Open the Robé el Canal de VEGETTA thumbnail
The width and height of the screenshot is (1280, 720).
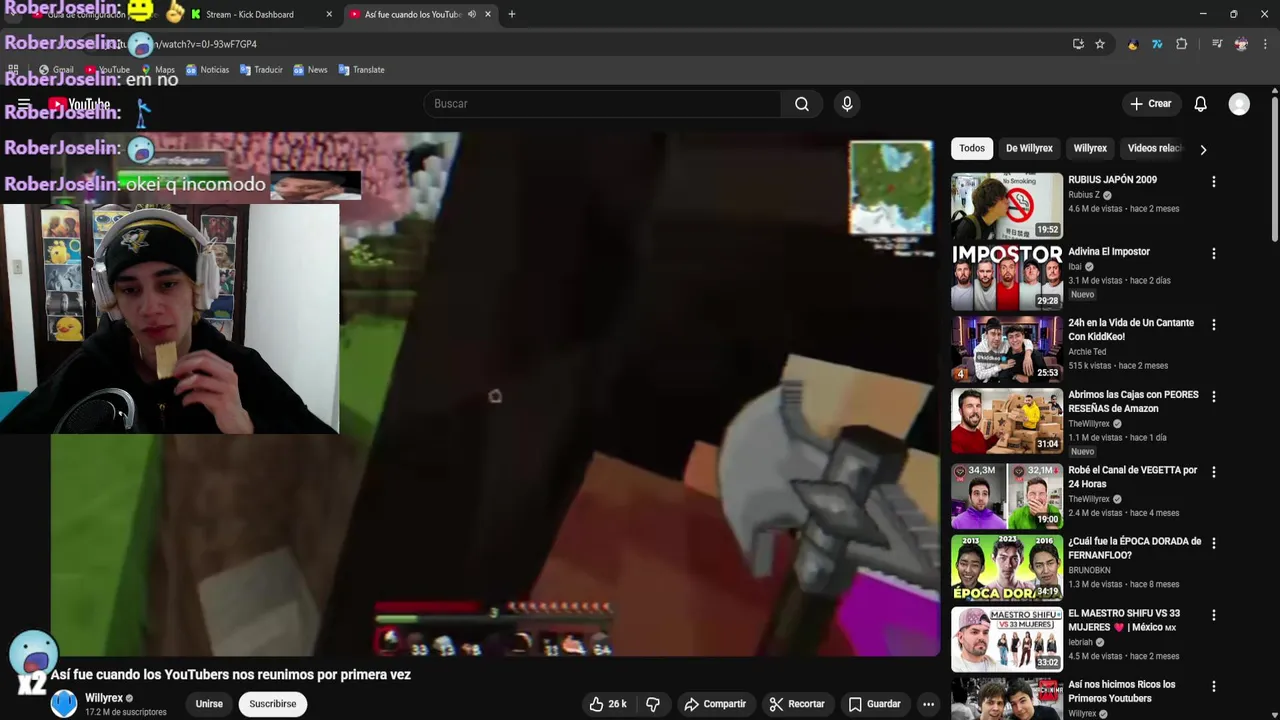(x=1007, y=496)
